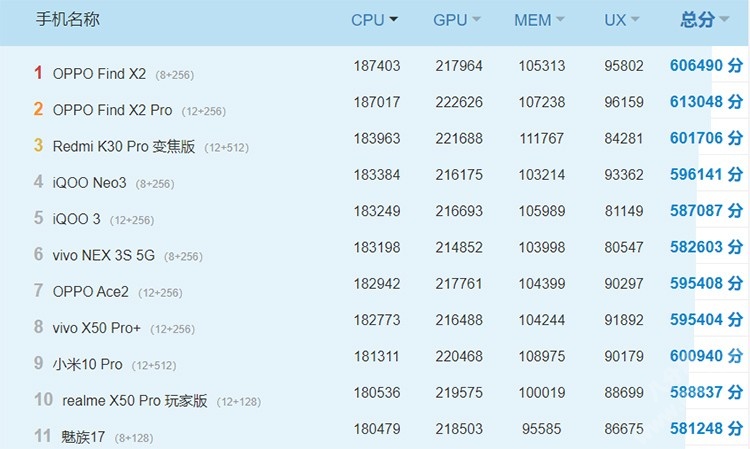Click total score 581248 分
The image size is (750, 449).
click(x=706, y=429)
